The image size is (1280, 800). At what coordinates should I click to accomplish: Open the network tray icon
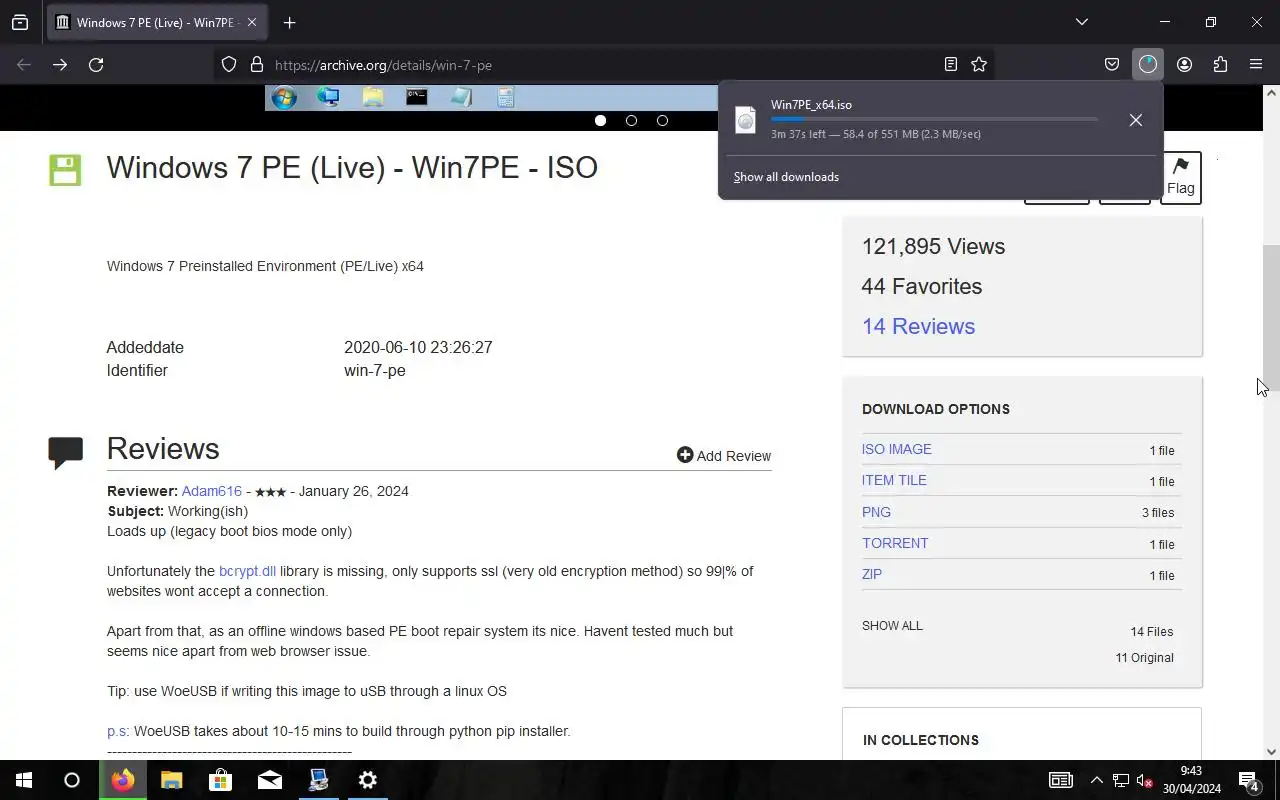click(x=1121, y=780)
